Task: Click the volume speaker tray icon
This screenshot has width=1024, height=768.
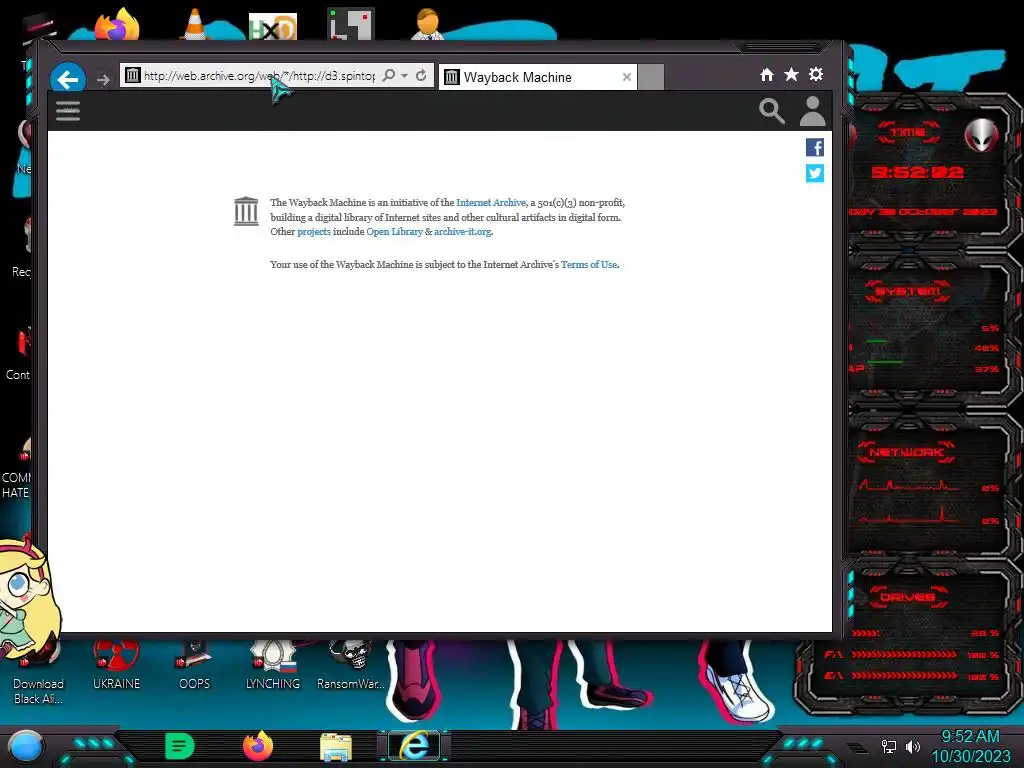Action: [x=913, y=746]
